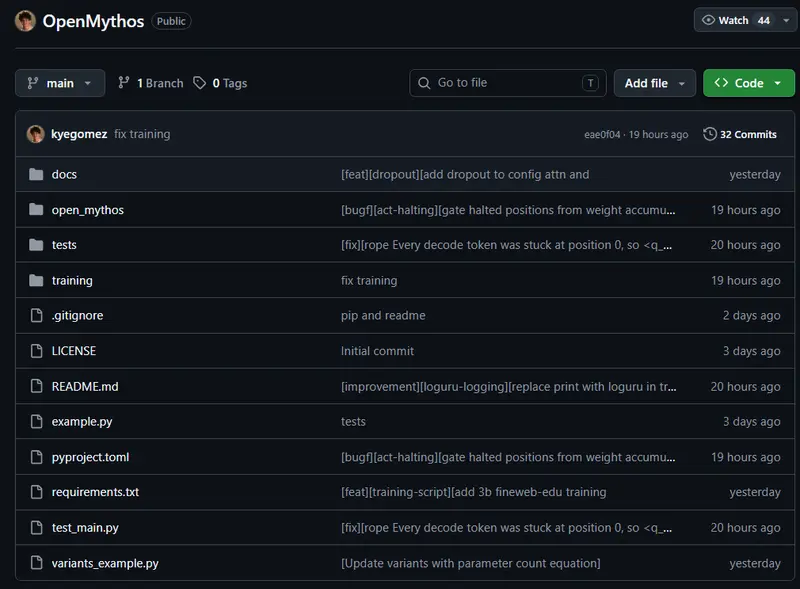This screenshot has width=800, height=589.
Task: Open the variants_example.py file
Action: coord(105,563)
